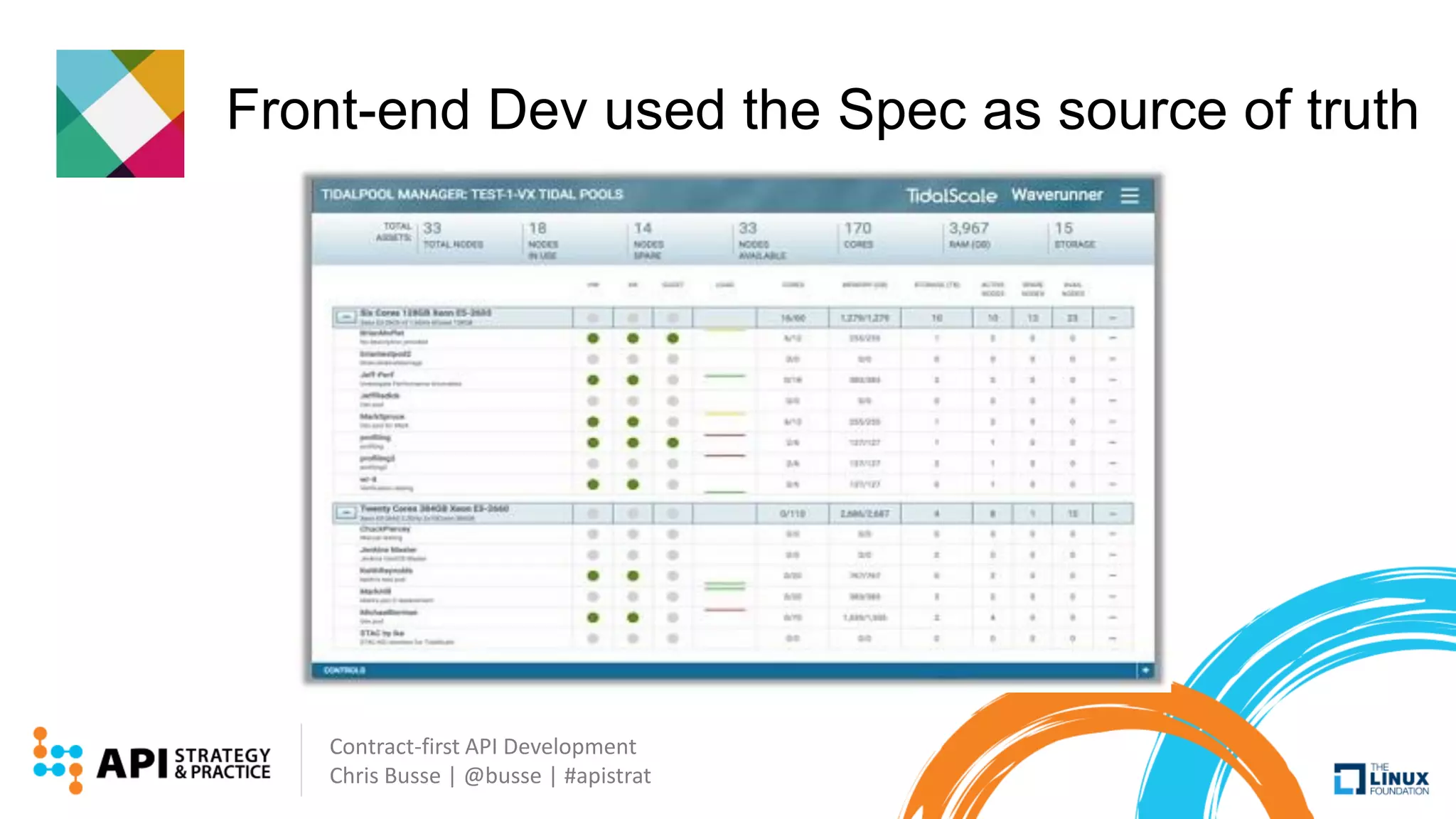Viewport: 1456px width, 819px height.
Task: Open the MarkSpruce pool entry
Action: point(384,421)
